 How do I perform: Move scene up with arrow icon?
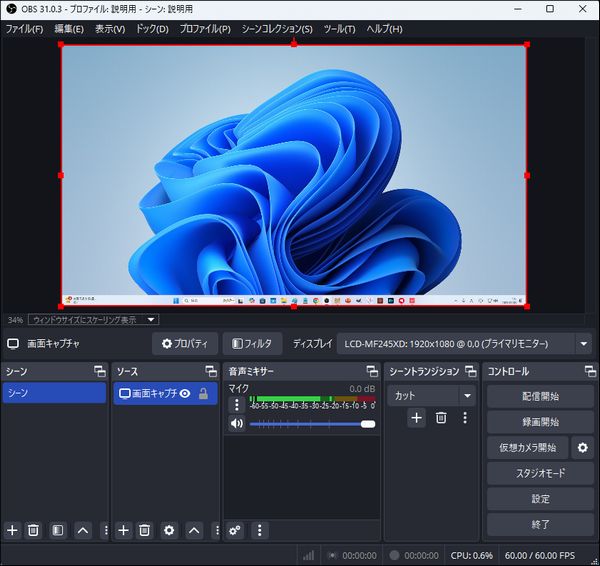point(83,530)
